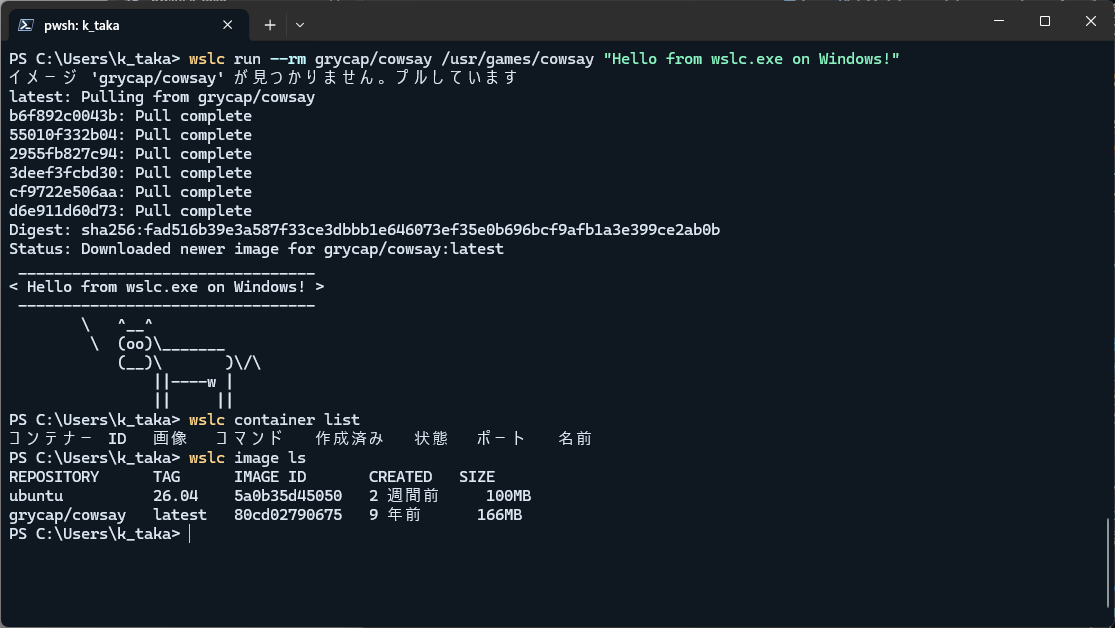The width and height of the screenshot is (1115, 628).
Task: Maximize the terminal window
Action: point(1045,21)
